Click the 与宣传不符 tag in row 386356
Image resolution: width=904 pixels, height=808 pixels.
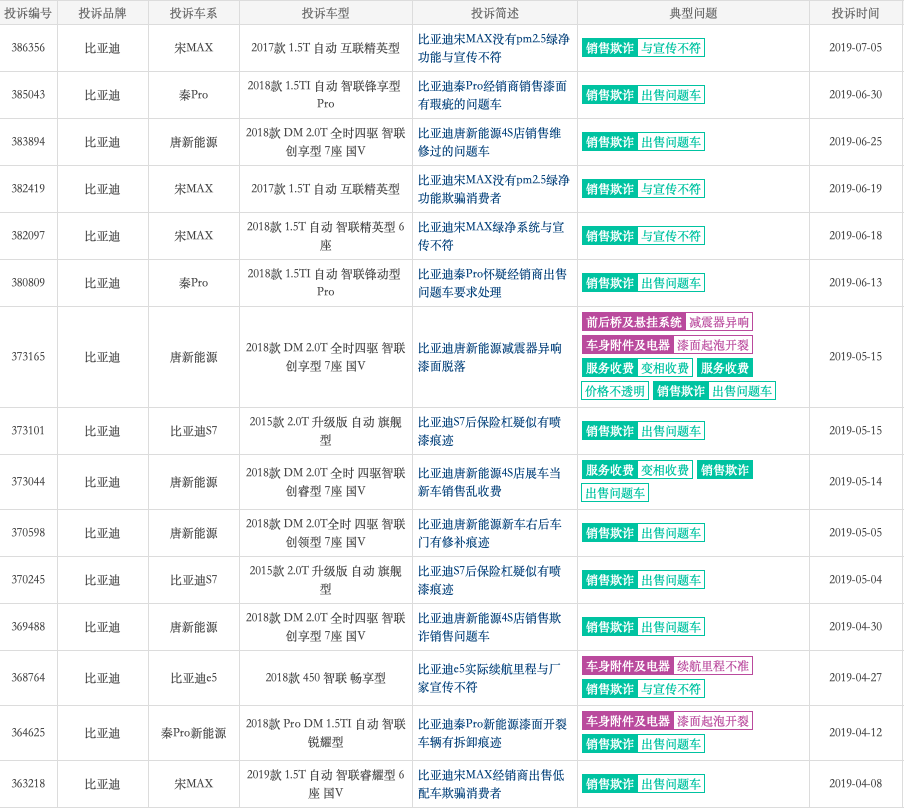[x=671, y=48]
